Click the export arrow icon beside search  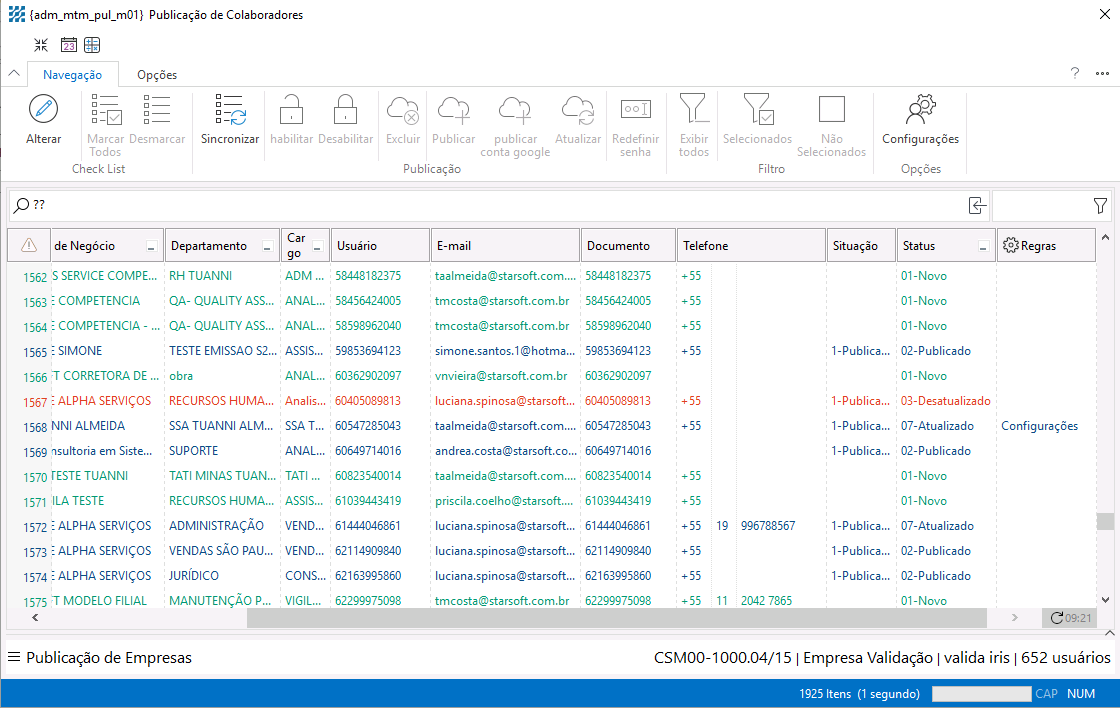point(977,206)
